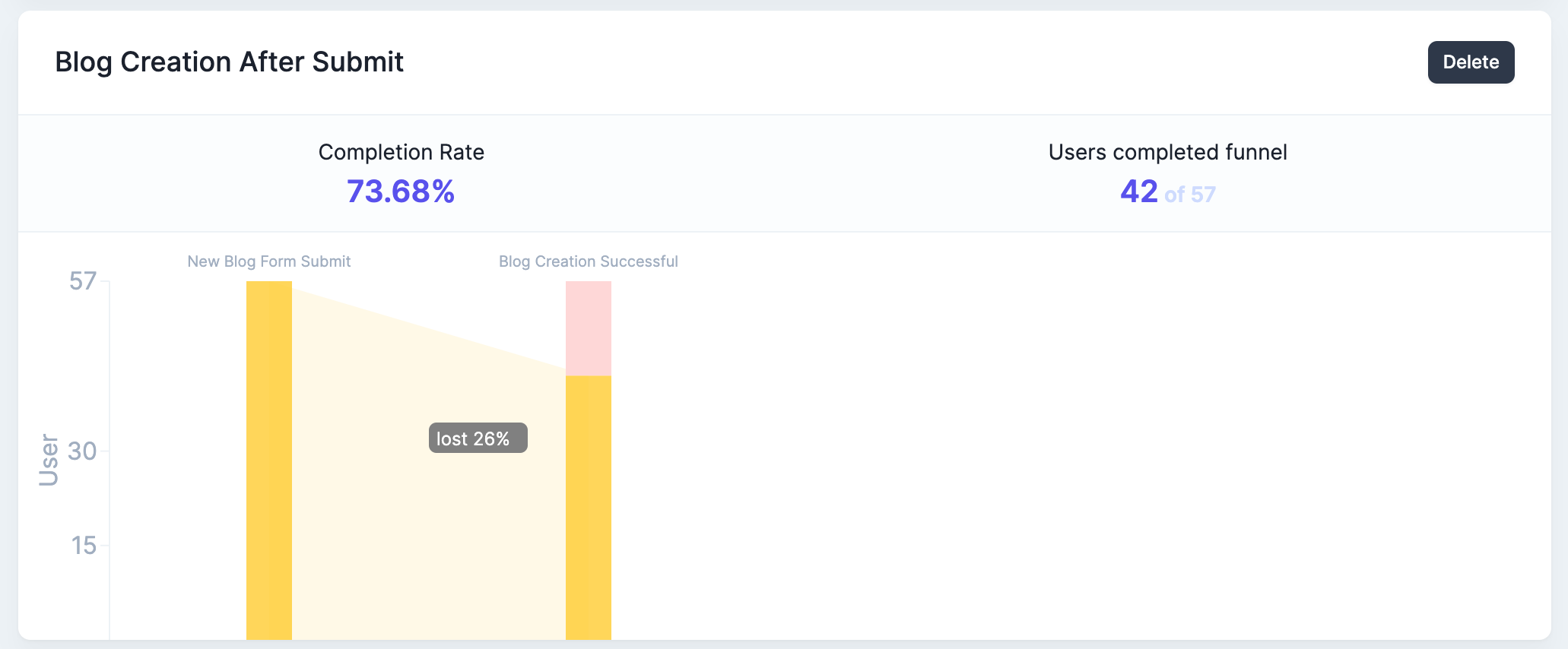The image size is (1568, 649).
Task: Click the User y-axis title
Action: (49, 460)
